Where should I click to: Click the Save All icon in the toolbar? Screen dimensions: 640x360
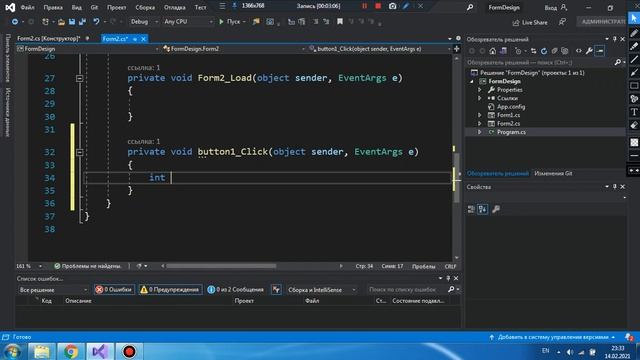82,22
